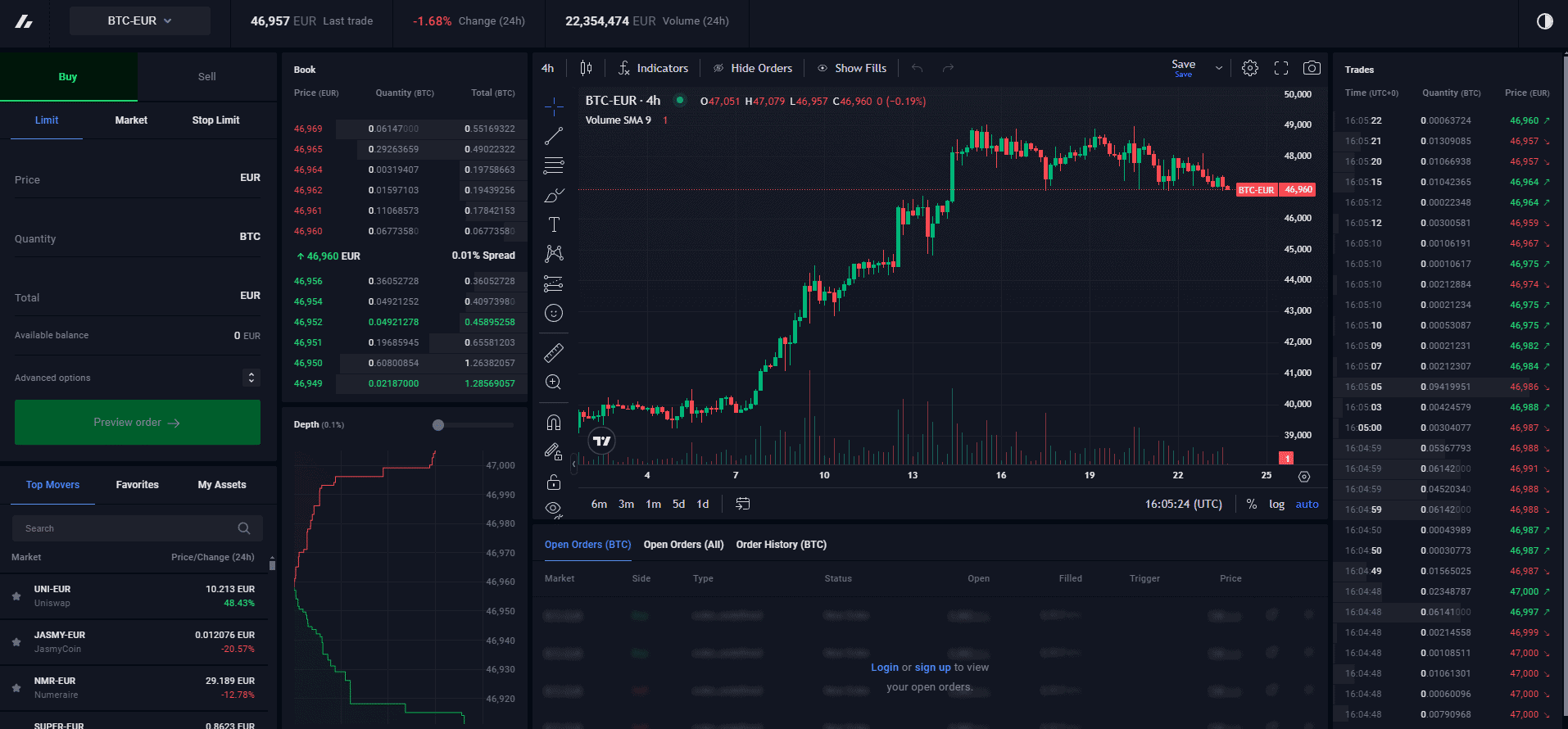This screenshot has width=1568, height=729.
Task: Toggle Show Fills on chart
Action: 852,68
